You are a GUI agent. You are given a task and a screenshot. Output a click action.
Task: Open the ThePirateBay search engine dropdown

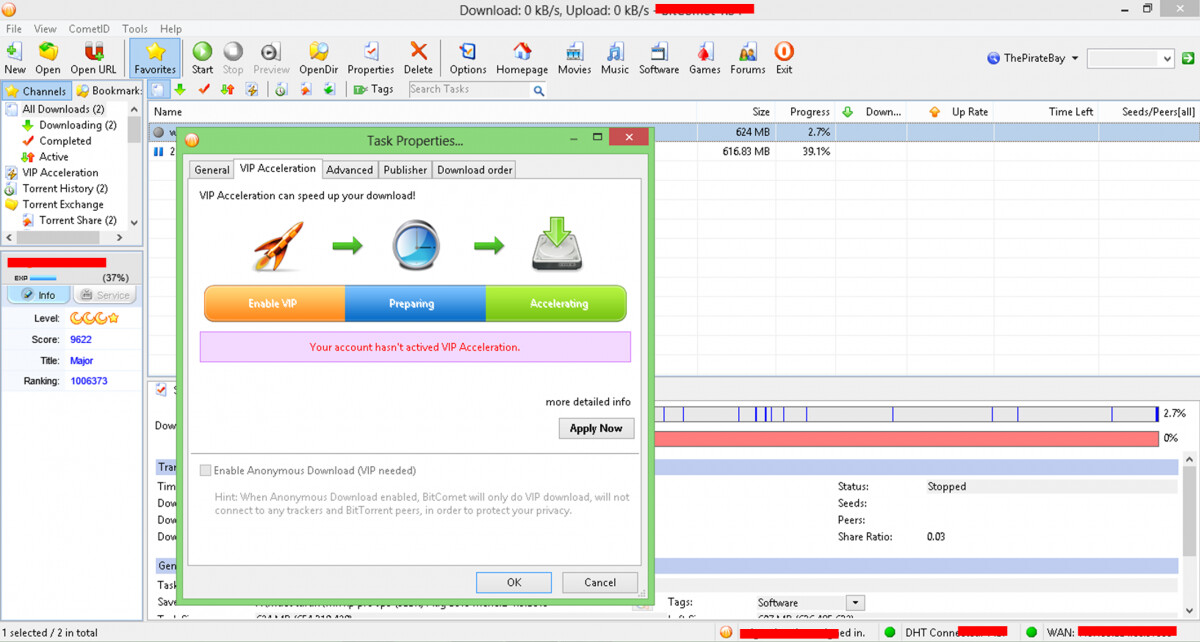(x=1074, y=59)
